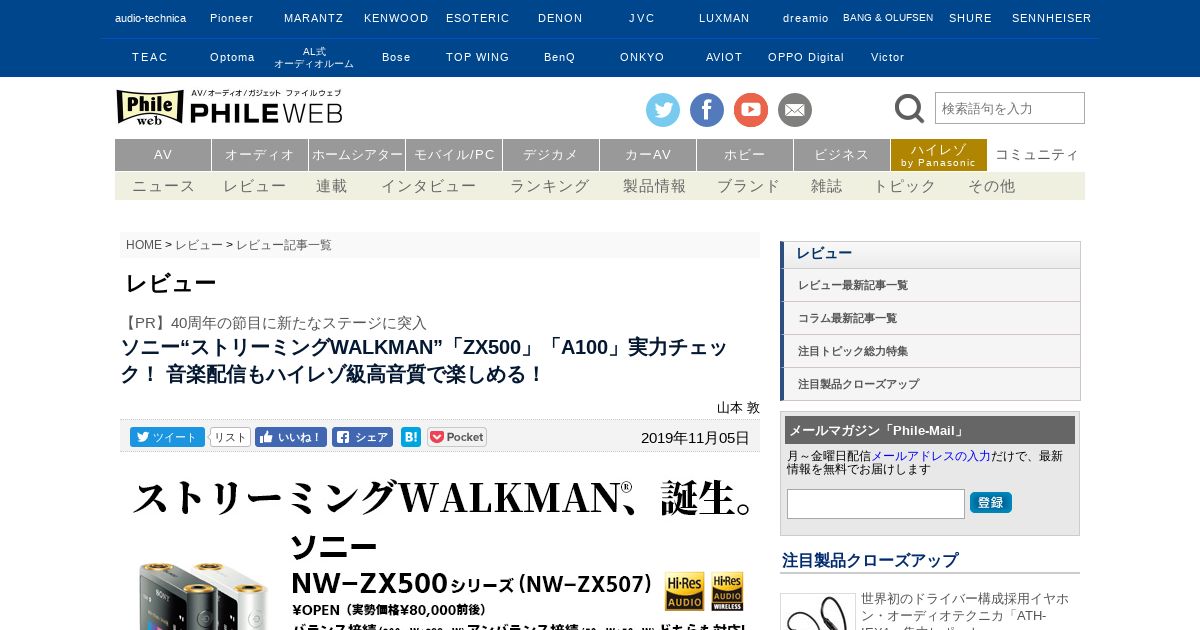This screenshot has width=1200, height=630.
Task: Open the MARANTZ brand link
Action: point(314,18)
